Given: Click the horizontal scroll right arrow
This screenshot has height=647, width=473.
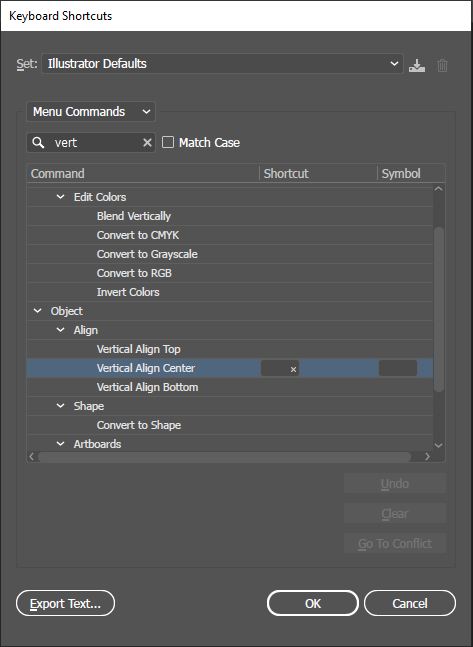Looking at the screenshot, I should pyautogui.click(x=427, y=456).
